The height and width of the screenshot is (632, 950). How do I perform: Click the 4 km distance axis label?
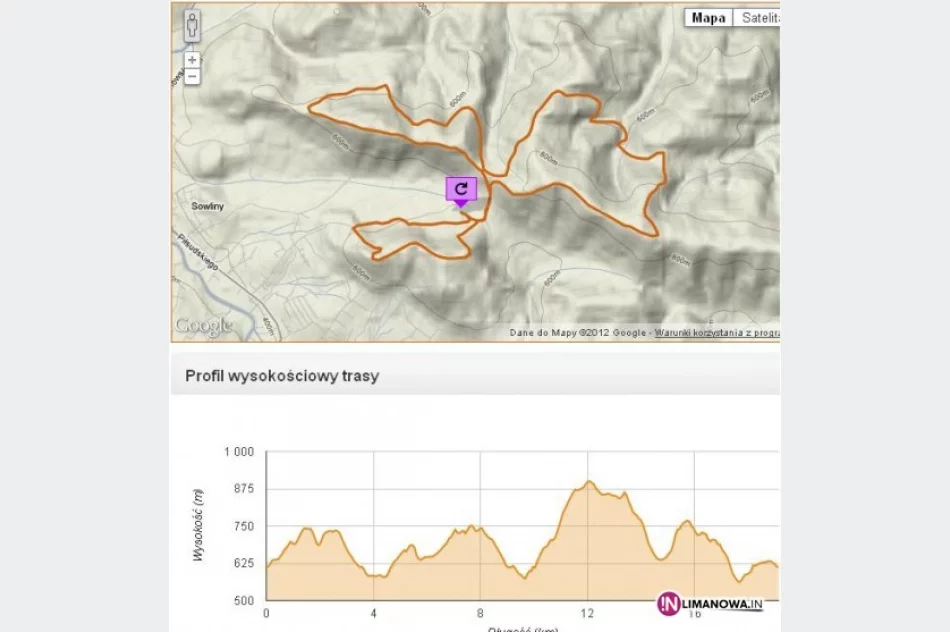[x=373, y=613]
